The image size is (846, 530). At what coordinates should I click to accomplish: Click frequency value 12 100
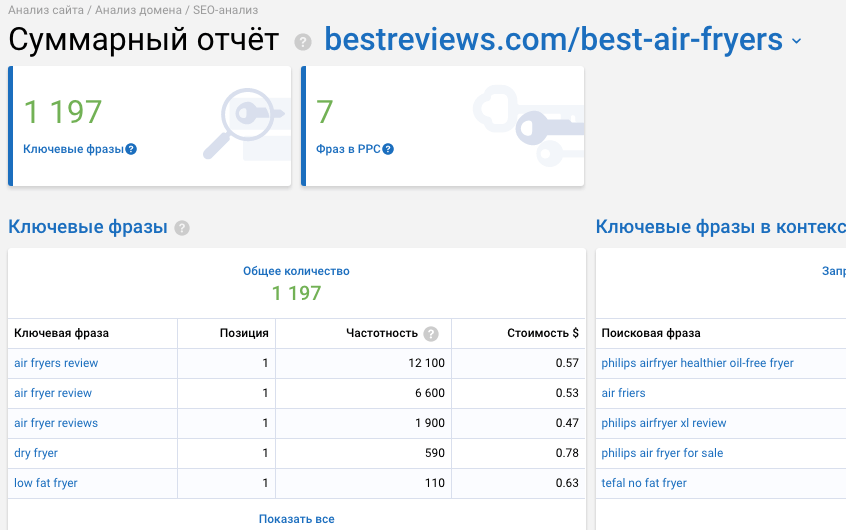click(x=426, y=363)
